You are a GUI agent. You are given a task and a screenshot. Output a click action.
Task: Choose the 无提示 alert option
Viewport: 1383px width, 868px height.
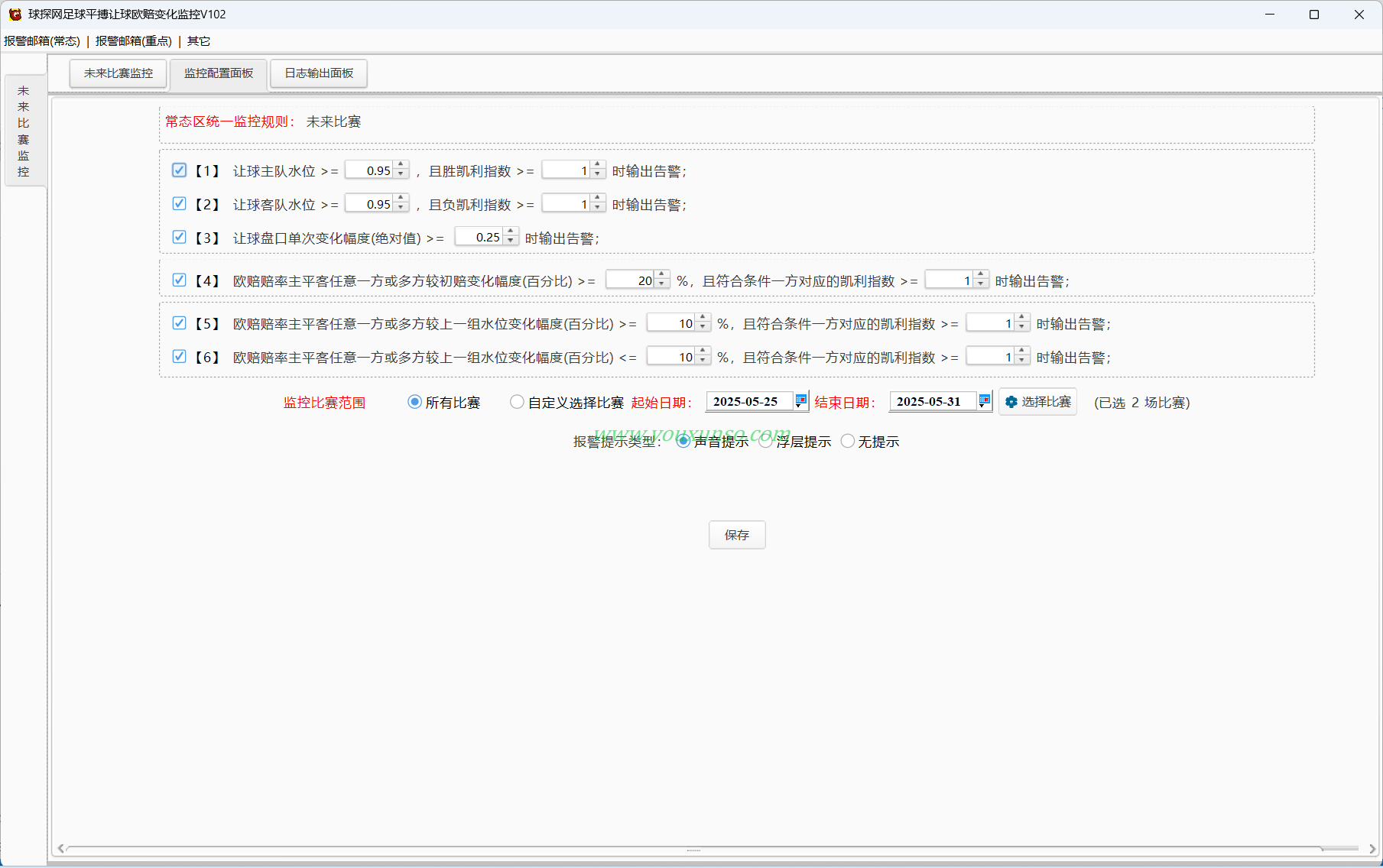pyautogui.click(x=847, y=441)
